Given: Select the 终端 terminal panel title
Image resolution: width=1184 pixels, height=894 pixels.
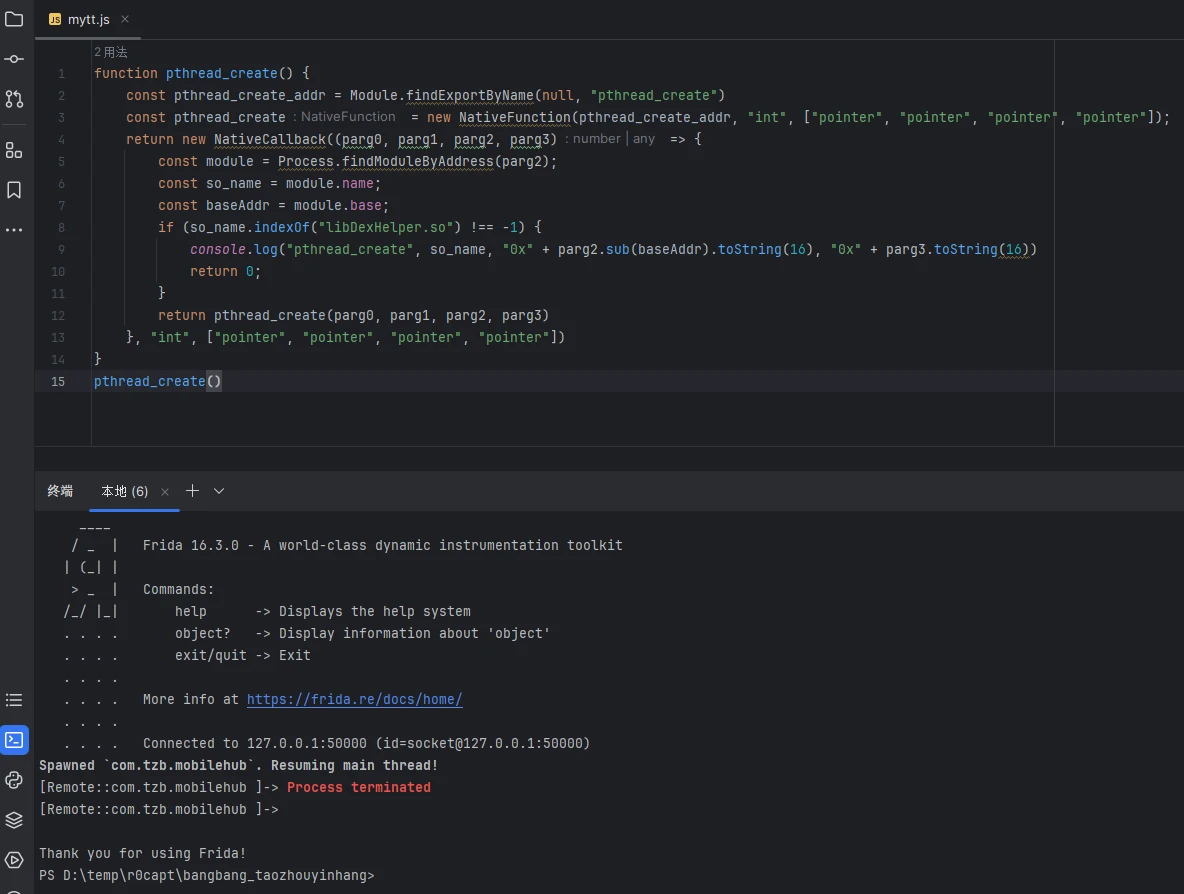Looking at the screenshot, I should [60, 491].
